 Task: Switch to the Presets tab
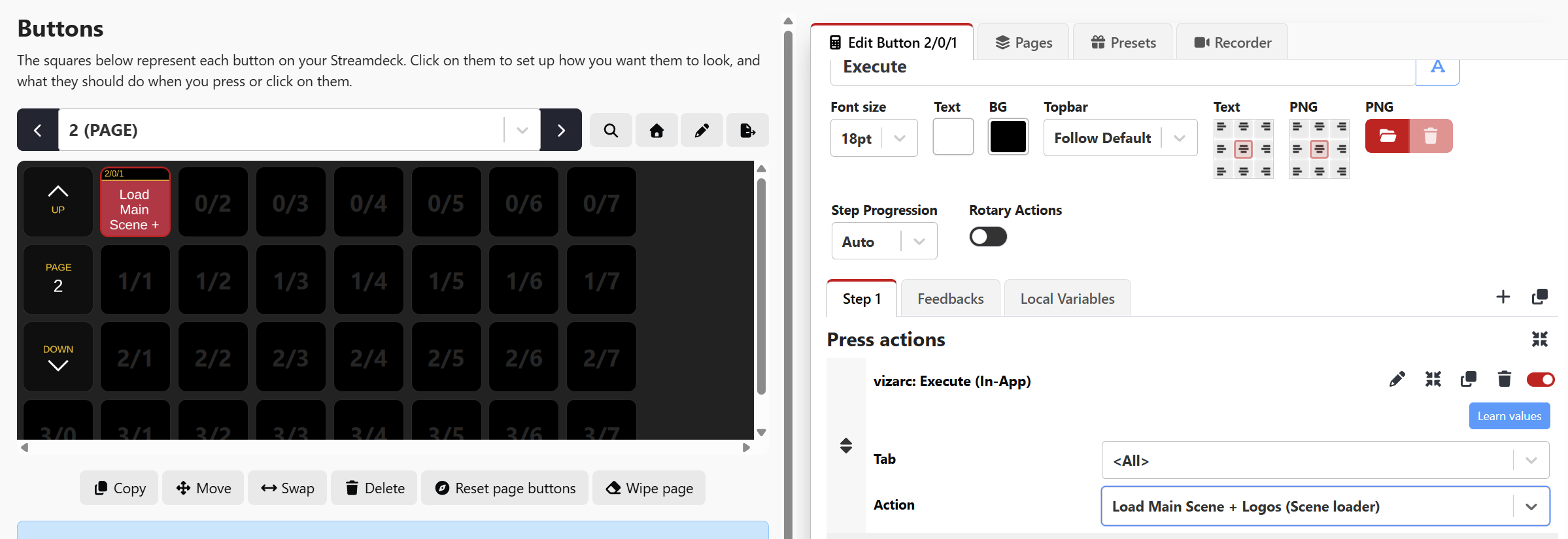tap(1123, 43)
